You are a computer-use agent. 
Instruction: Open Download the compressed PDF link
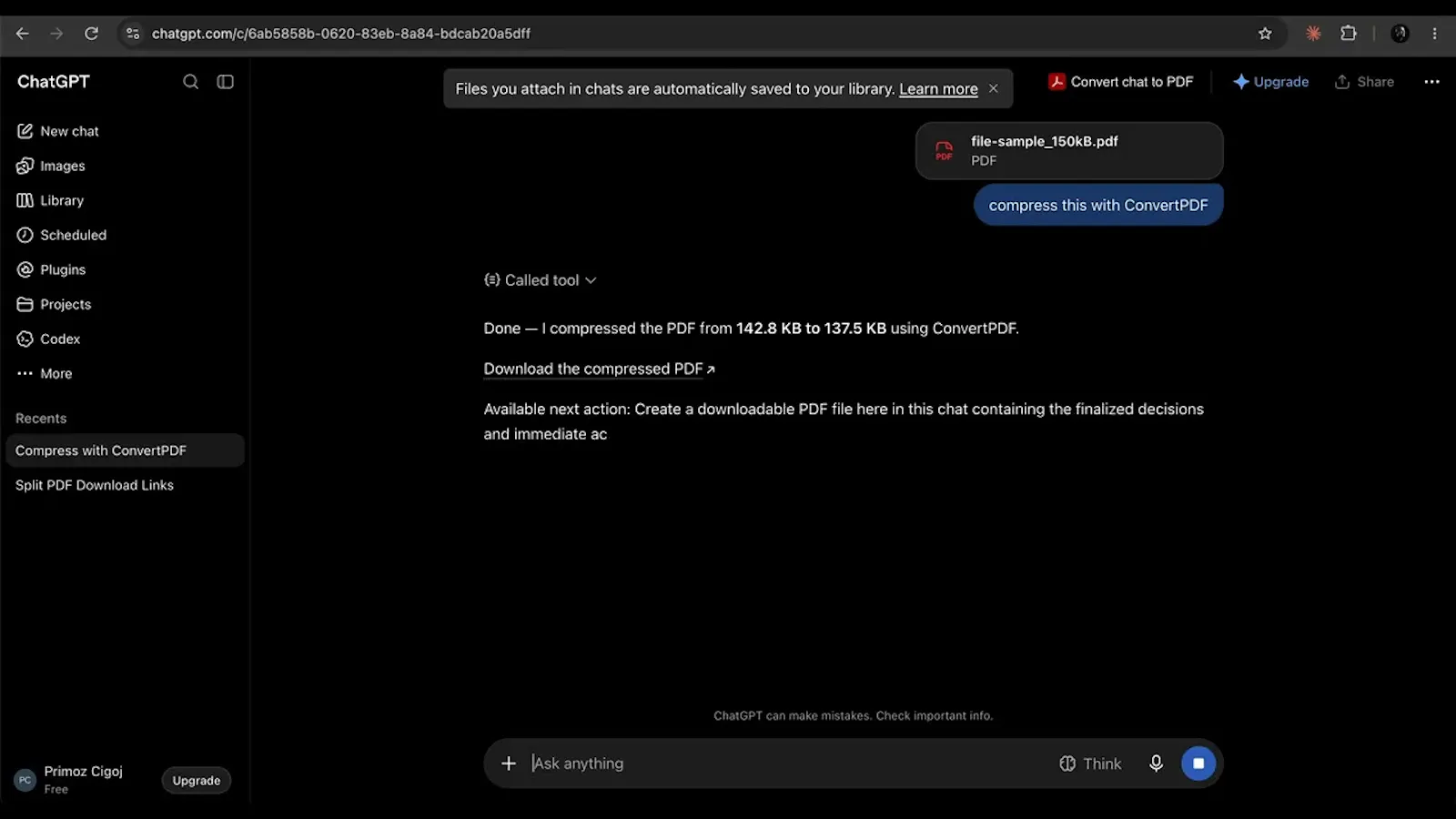pos(599,369)
